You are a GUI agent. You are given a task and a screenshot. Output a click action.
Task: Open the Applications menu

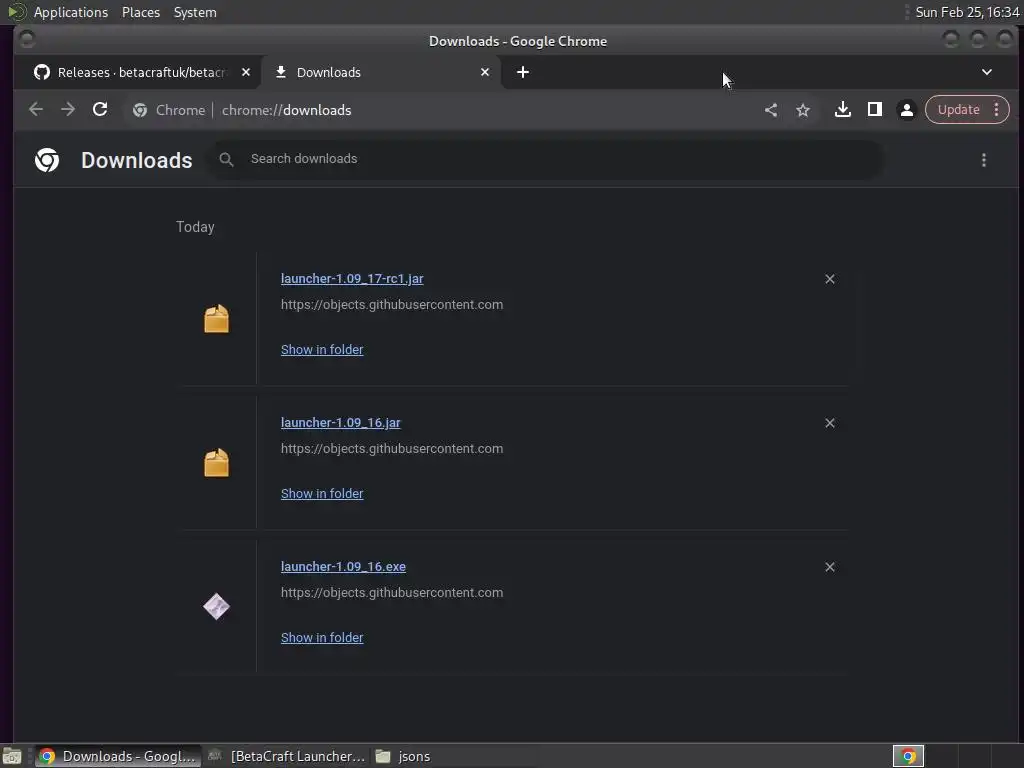tap(71, 12)
